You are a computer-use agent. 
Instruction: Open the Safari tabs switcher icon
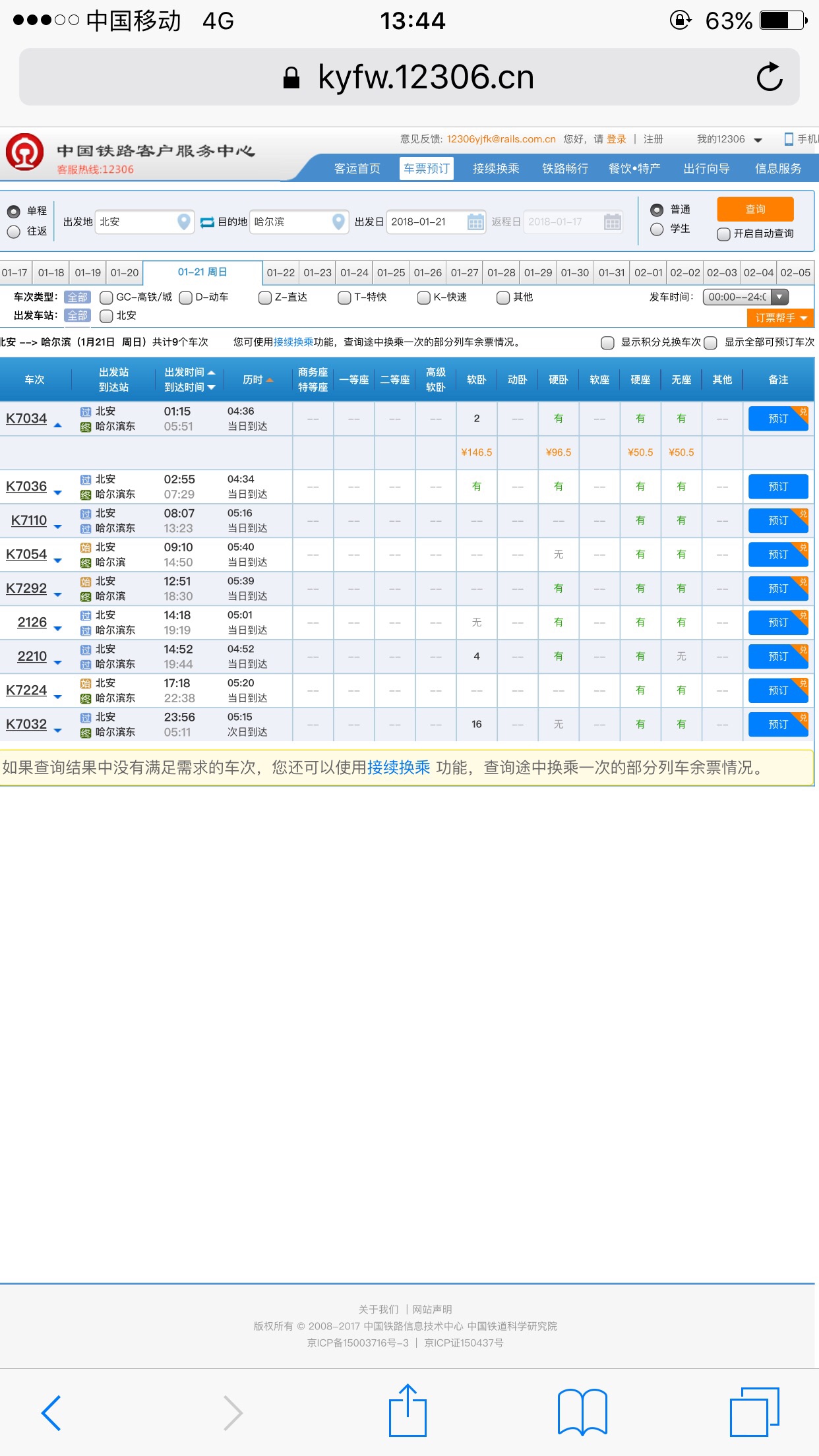(x=754, y=1412)
